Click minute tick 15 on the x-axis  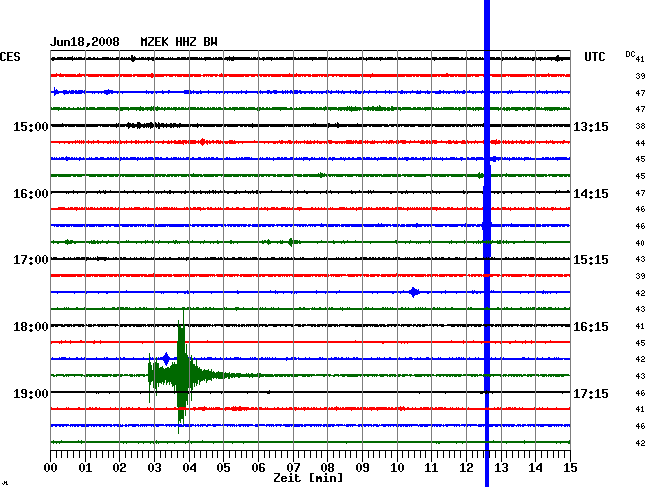click(569, 467)
